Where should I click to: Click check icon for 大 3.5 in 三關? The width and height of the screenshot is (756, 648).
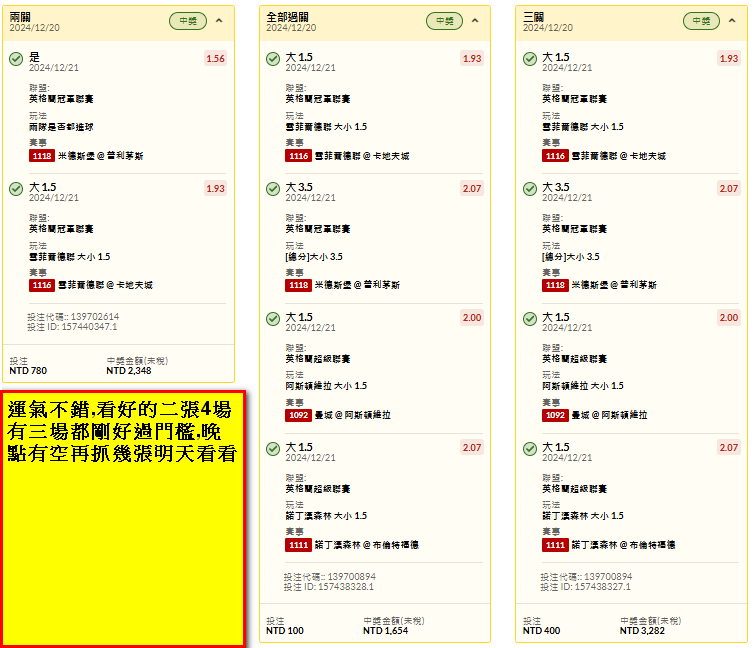point(530,189)
